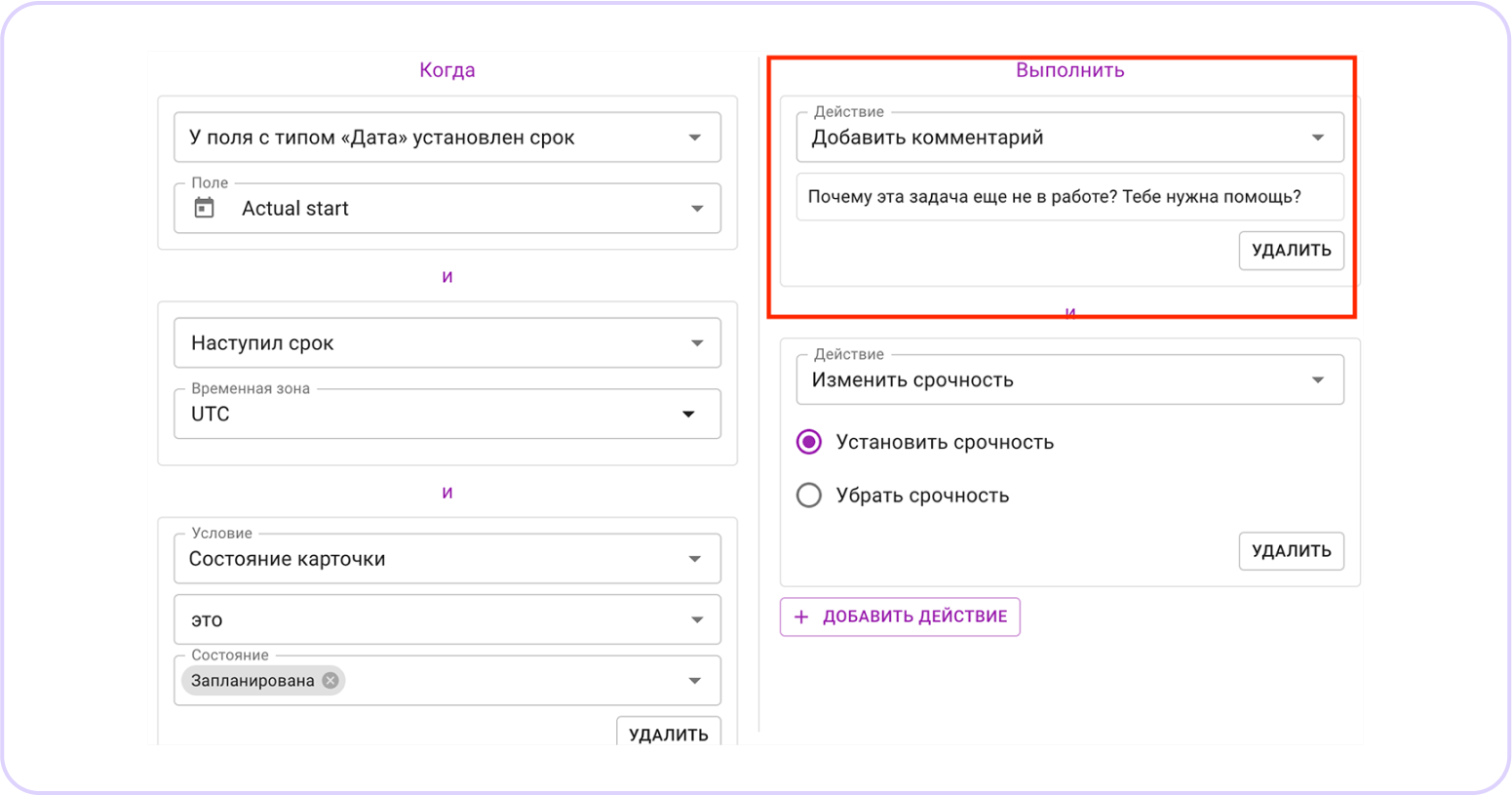The width and height of the screenshot is (1512, 795).
Task: Open the Поле dropdown showing Actual start
Action: [x=447, y=208]
